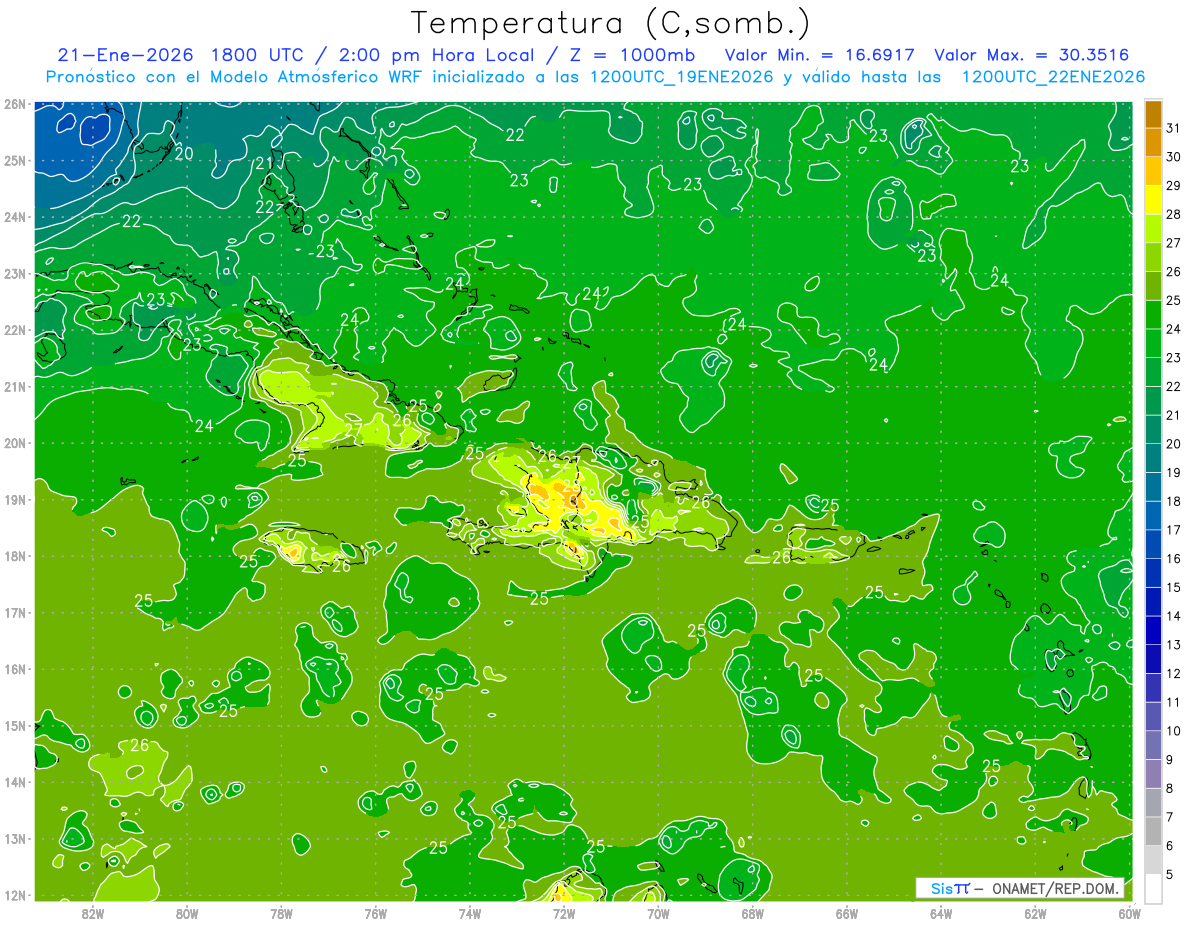Click the 13N latitude label

click(x=14, y=838)
